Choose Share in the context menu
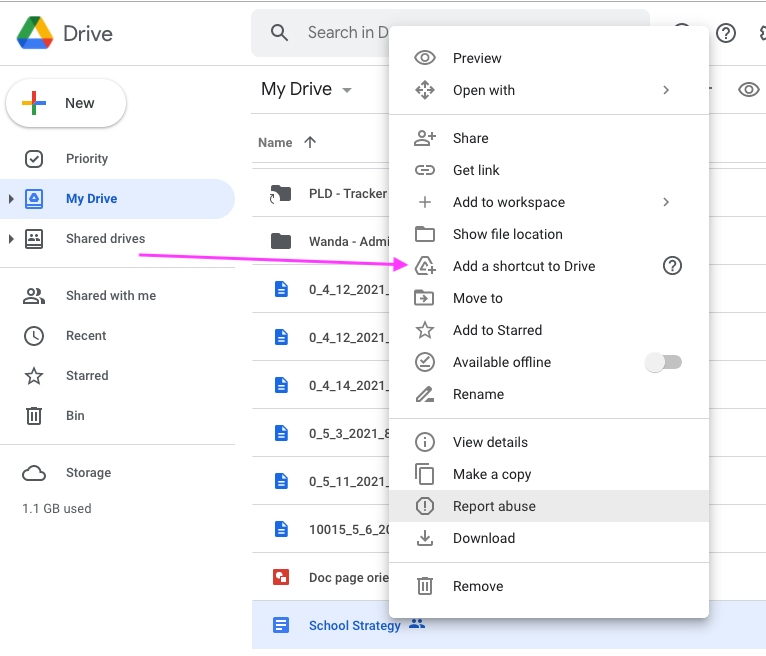This screenshot has height=656, width=766. 549,138
